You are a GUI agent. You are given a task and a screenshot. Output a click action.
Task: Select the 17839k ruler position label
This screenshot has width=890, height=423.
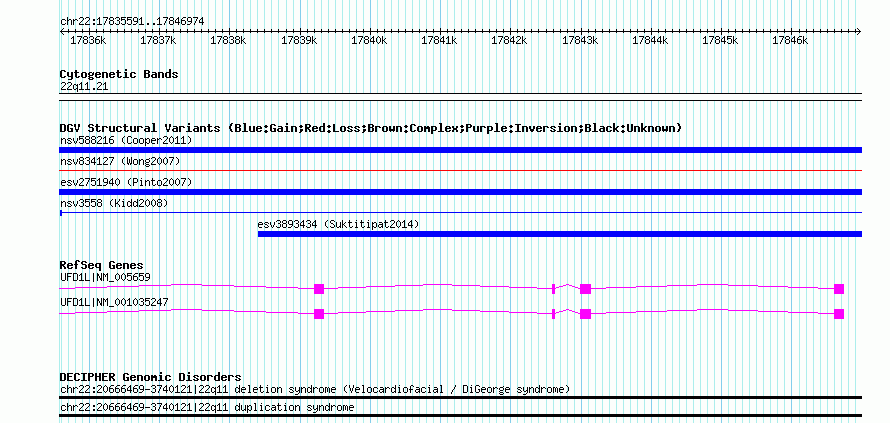299,40
